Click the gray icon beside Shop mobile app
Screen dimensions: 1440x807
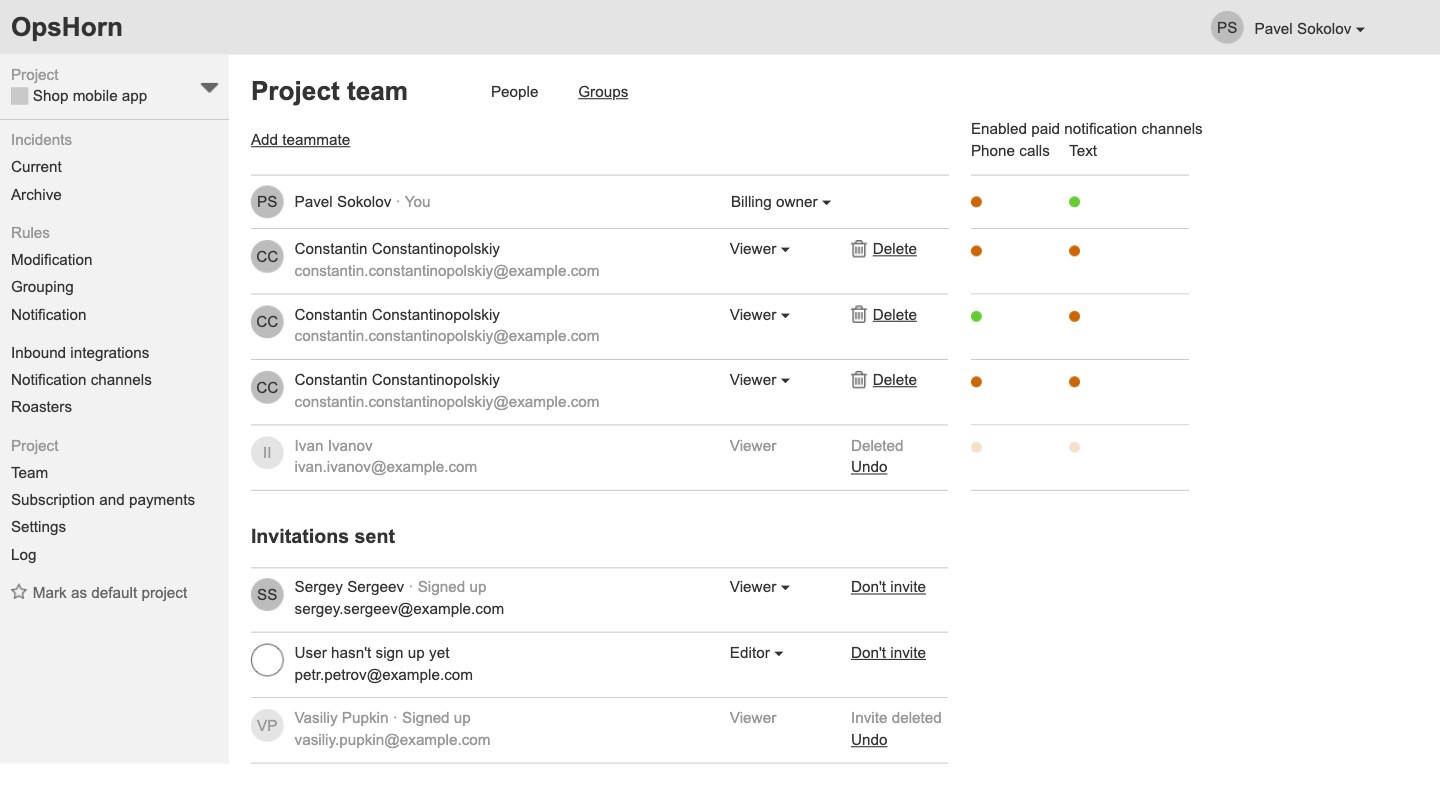pos(19,96)
